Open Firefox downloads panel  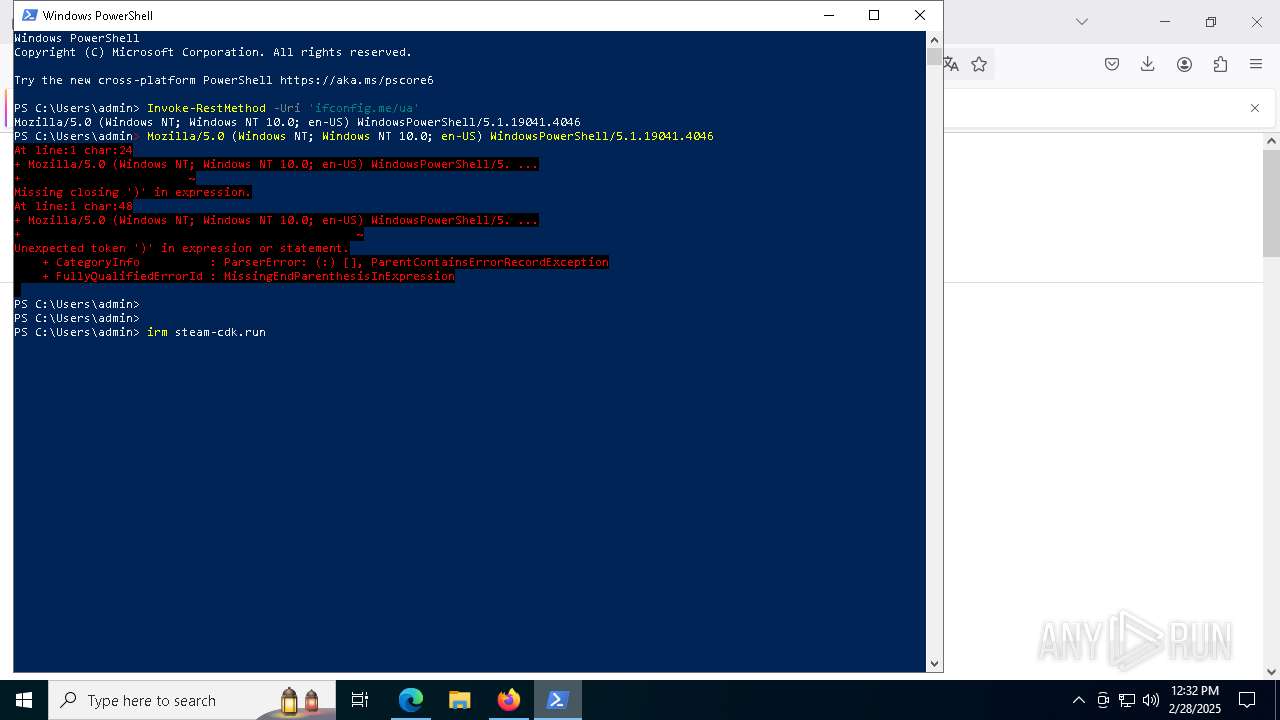tap(1148, 64)
